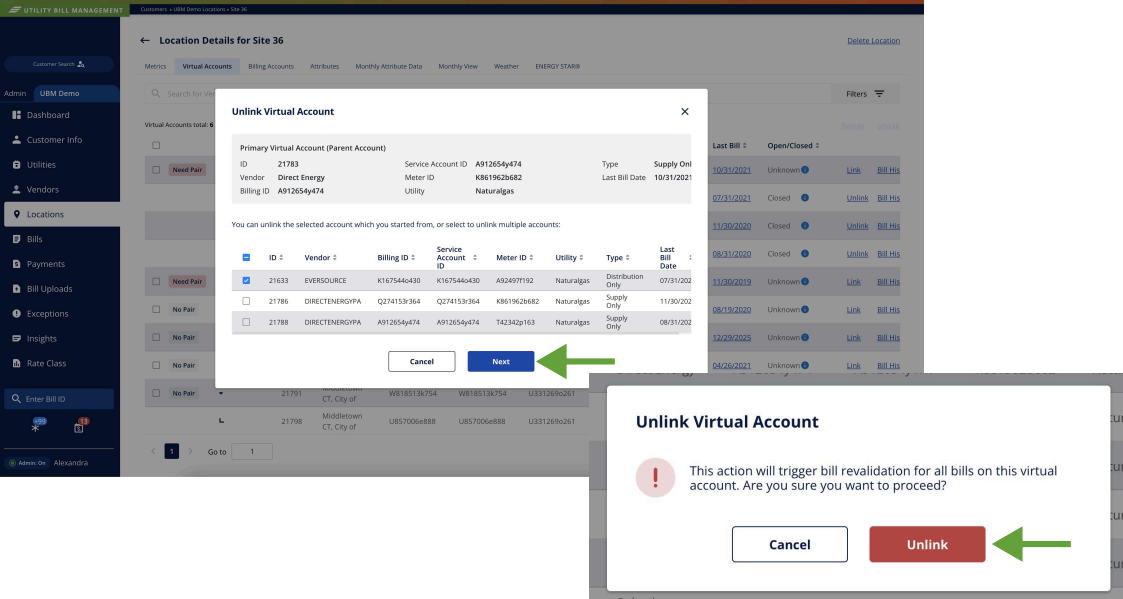Click the Filters funnel icon
The width and height of the screenshot is (1123, 599).
click(x=879, y=94)
